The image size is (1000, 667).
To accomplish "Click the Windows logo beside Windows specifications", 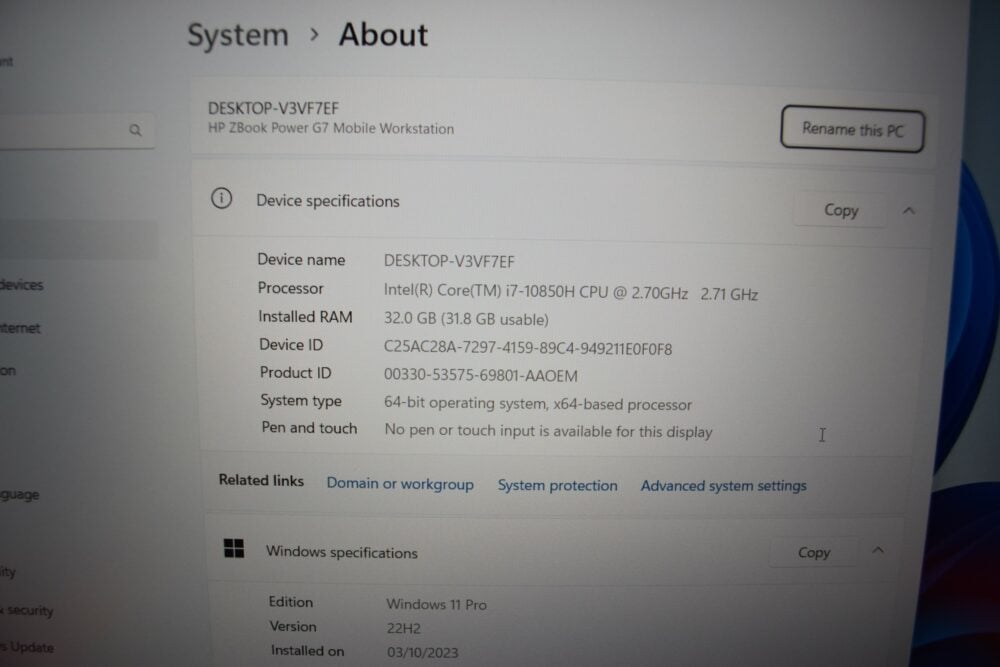I will tap(234, 548).
